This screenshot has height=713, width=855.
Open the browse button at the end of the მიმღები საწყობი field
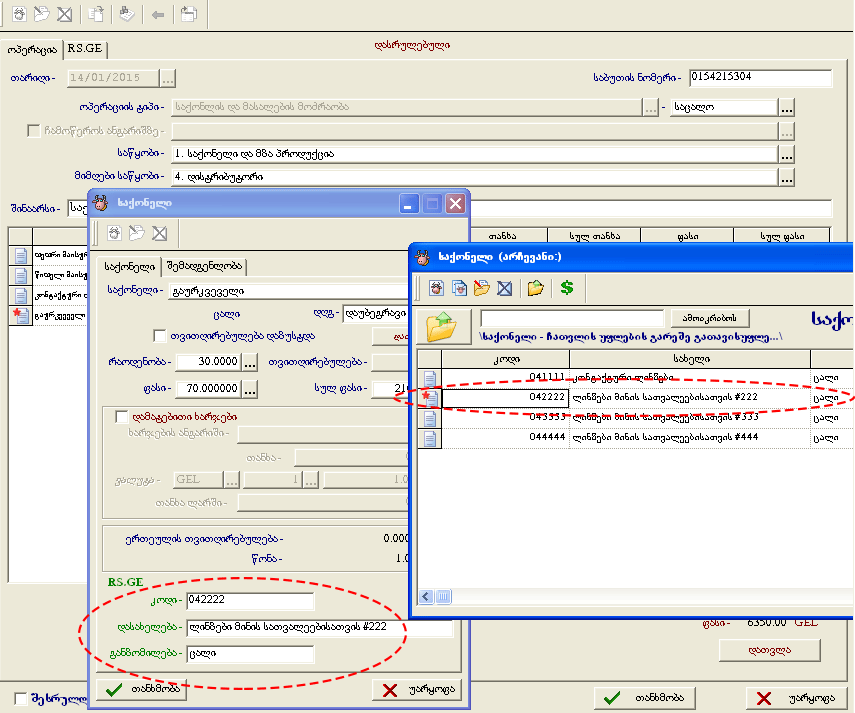(786, 177)
